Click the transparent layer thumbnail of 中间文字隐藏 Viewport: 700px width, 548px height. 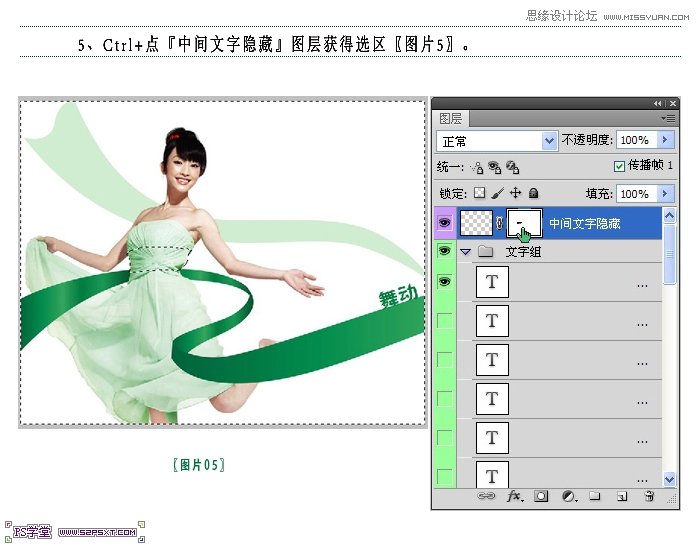[x=476, y=223]
